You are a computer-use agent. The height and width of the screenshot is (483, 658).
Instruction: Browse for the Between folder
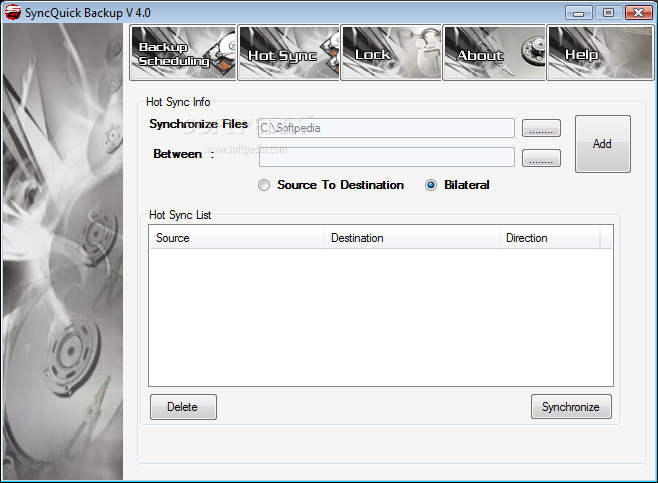(541, 158)
